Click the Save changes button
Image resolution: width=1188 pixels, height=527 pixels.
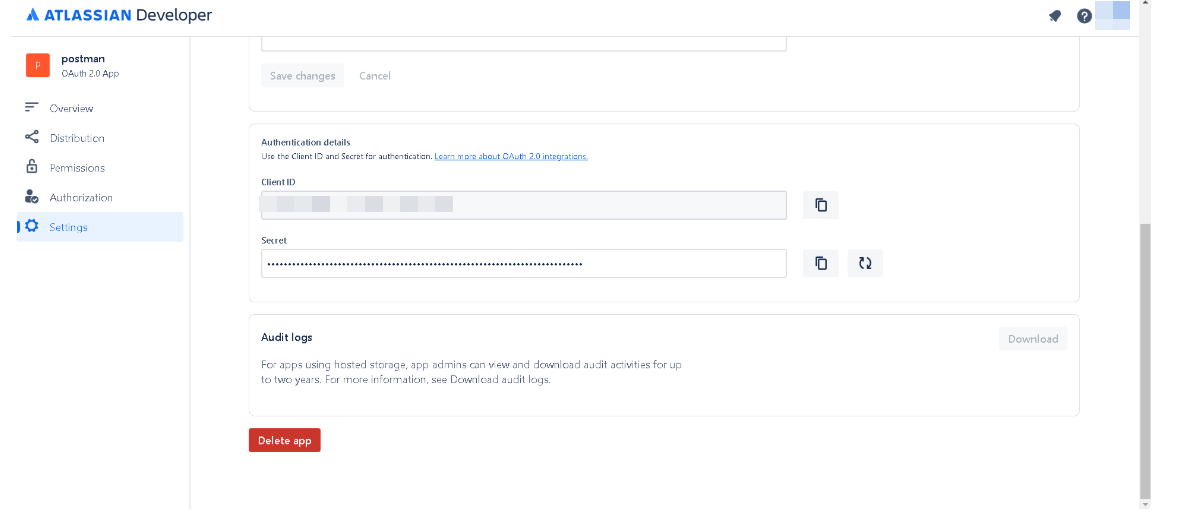click(302, 76)
